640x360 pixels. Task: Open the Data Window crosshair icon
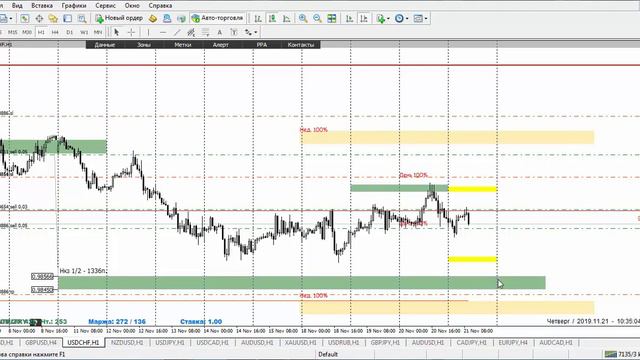(39, 18)
